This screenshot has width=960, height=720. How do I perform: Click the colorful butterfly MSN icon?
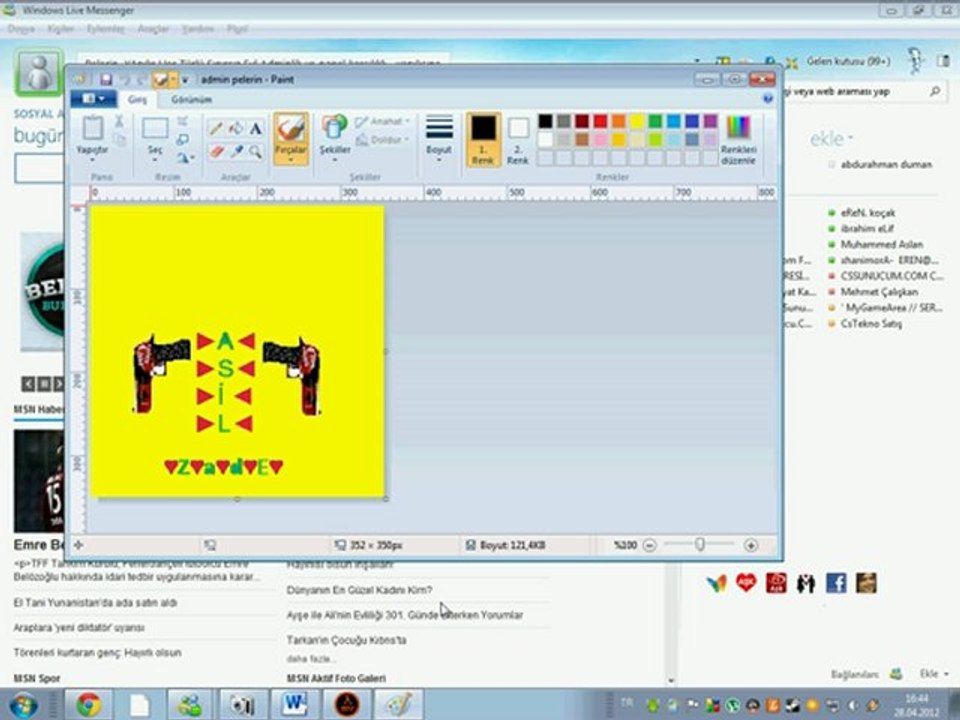pyautogui.click(x=716, y=583)
